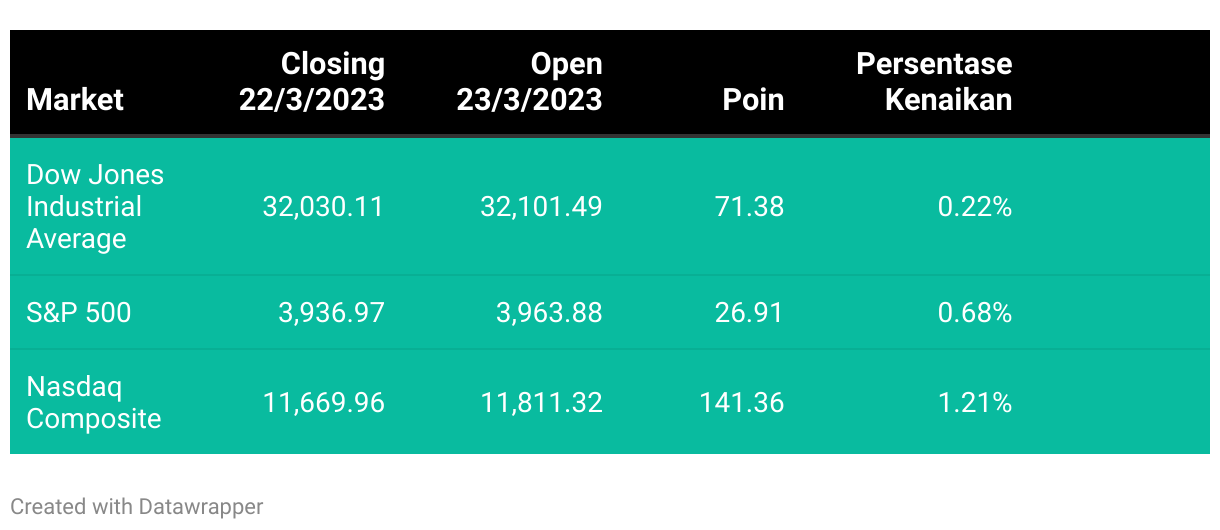1220x530 pixels.
Task: Select the 0.68% percentage cell
Action: pyautogui.click(x=975, y=313)
